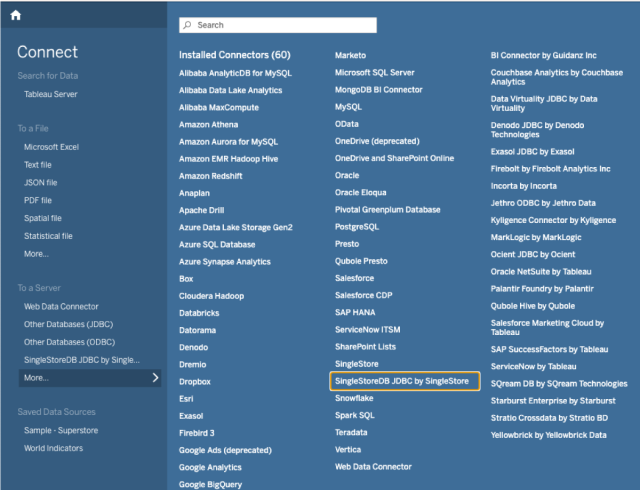Viewport: 640px width, 490px height.
Task: Expand the More... server chevron arrow
Action: [155, 378]
